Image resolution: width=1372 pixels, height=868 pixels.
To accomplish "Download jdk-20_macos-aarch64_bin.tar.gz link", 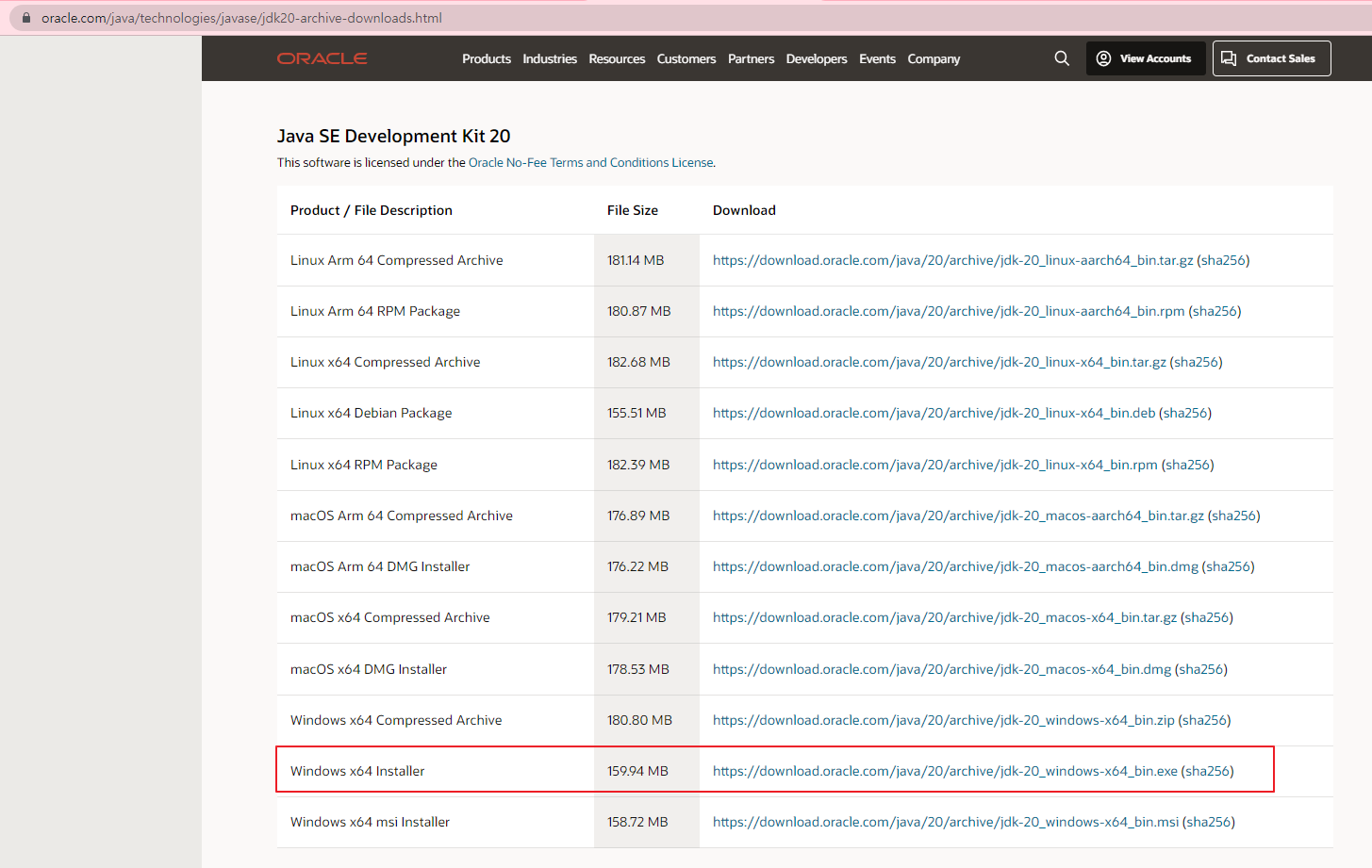I will 958,516.
